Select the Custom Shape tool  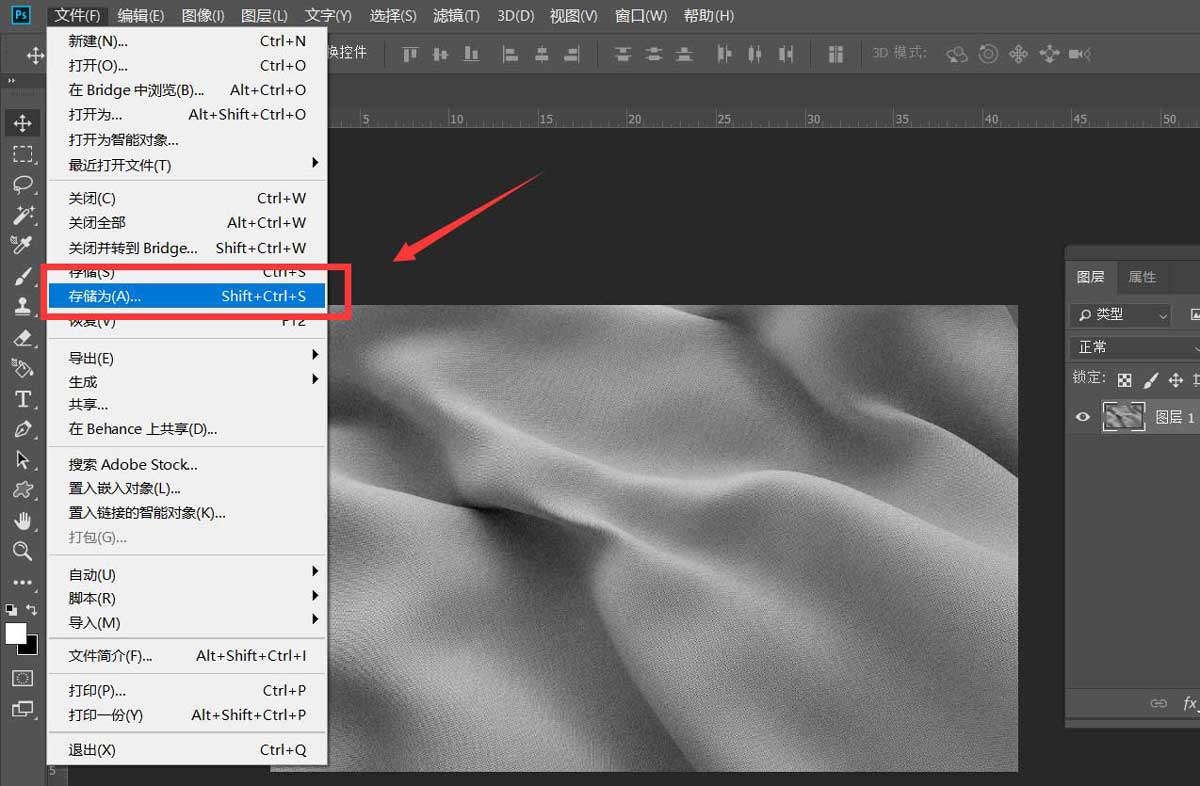click(22, 490)
